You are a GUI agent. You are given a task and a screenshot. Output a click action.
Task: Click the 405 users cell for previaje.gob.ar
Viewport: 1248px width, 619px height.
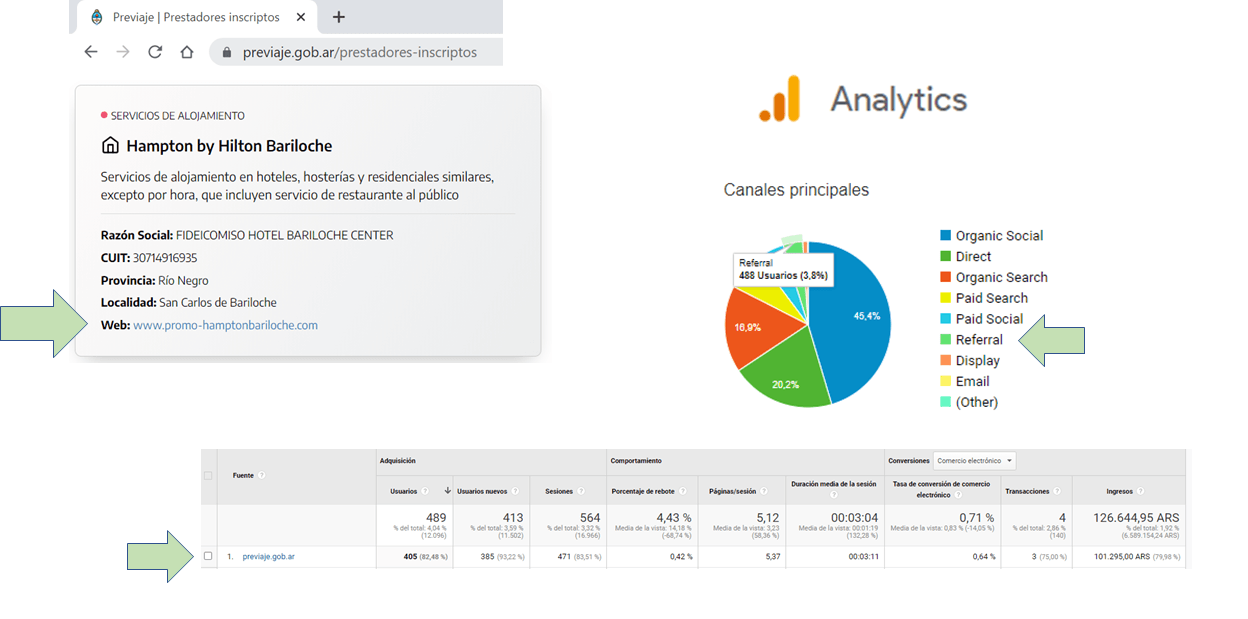click(414, 556)
